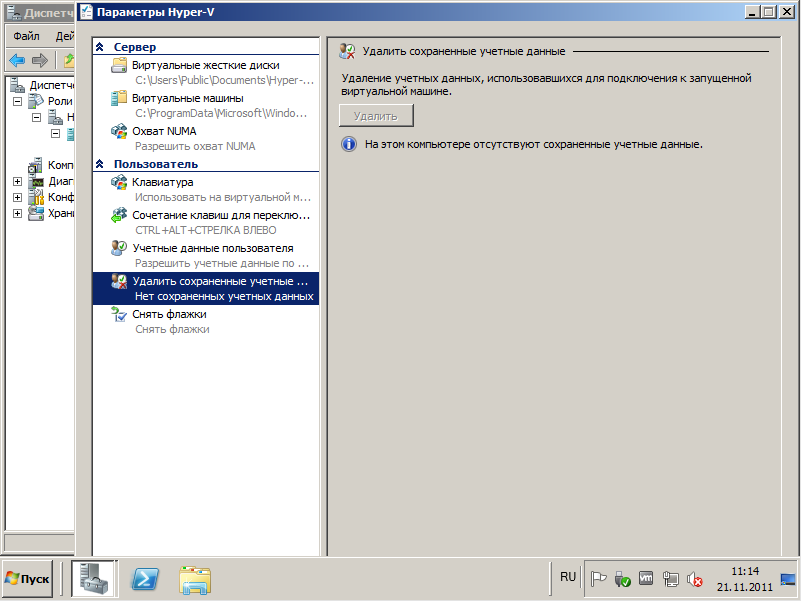This screenshot has height=602, width=802.
Task: Click the Show desktop icon beside clock
Action: (x=788, y=579)
